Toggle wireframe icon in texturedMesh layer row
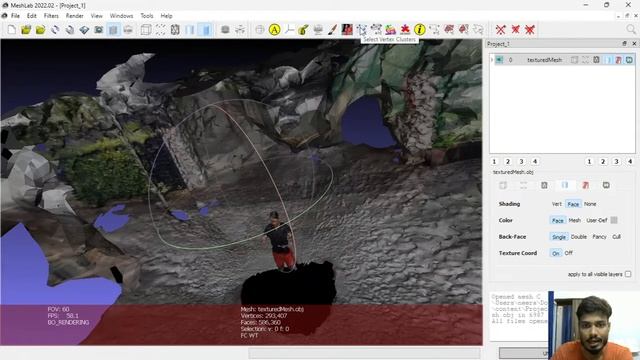The height and width of the screenshot is (360, 640). [x=596, y=60]
